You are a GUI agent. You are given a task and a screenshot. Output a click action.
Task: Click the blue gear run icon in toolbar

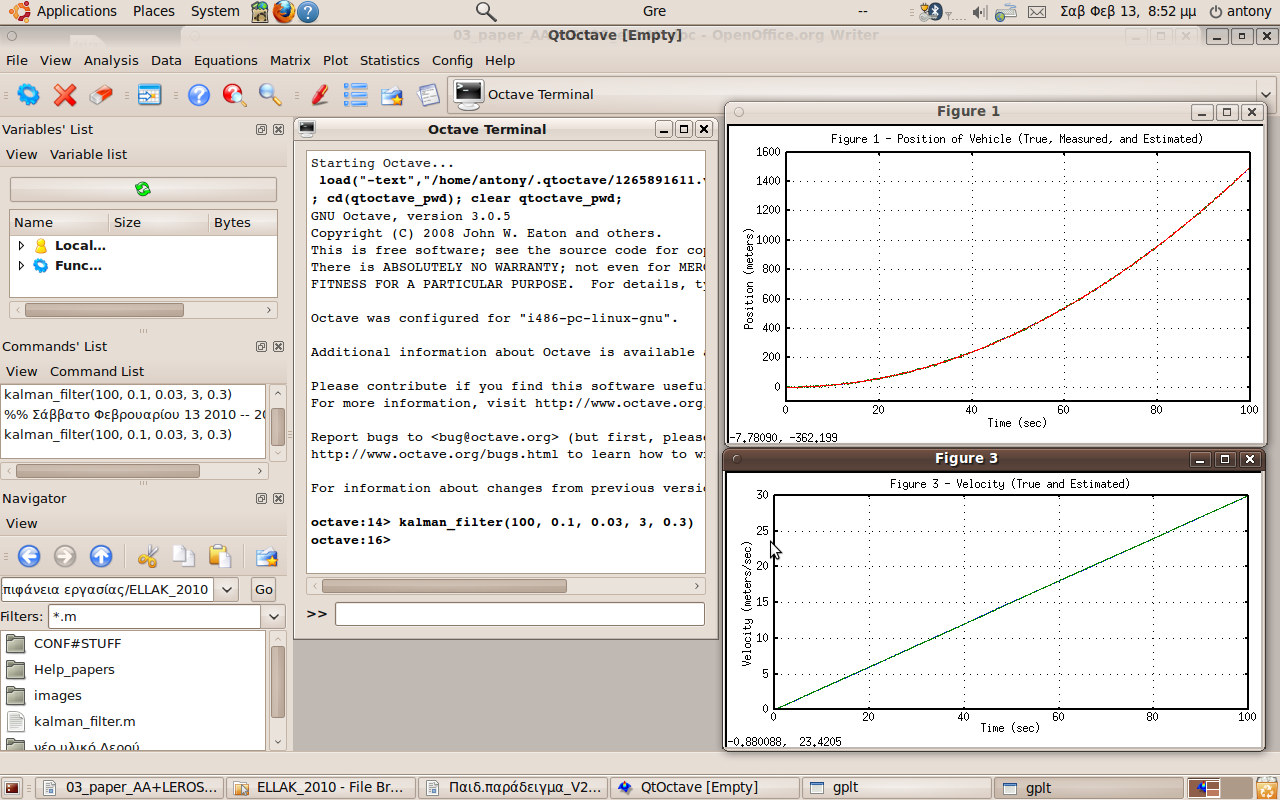[28, 95]
